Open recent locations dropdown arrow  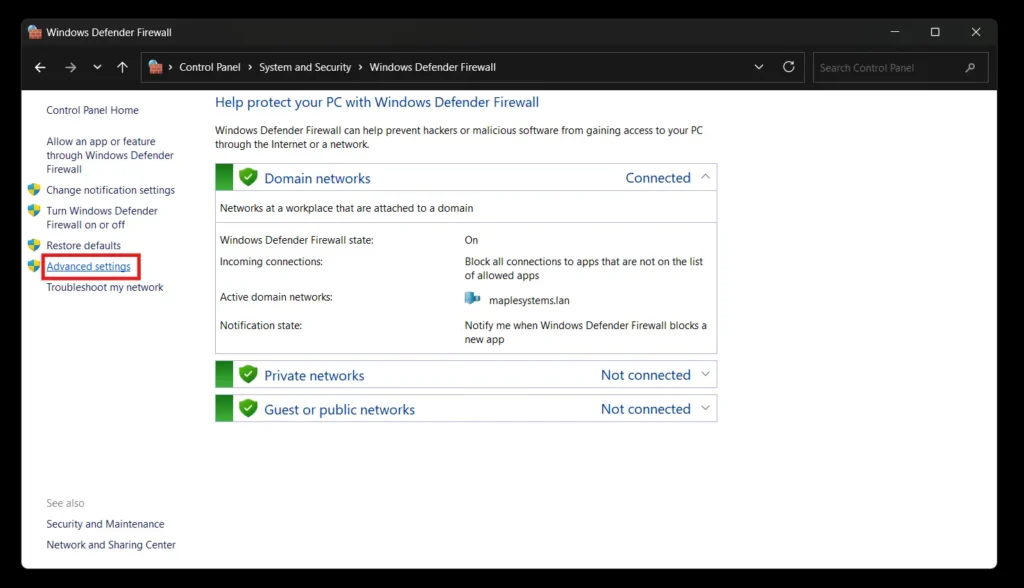[97, 68]
